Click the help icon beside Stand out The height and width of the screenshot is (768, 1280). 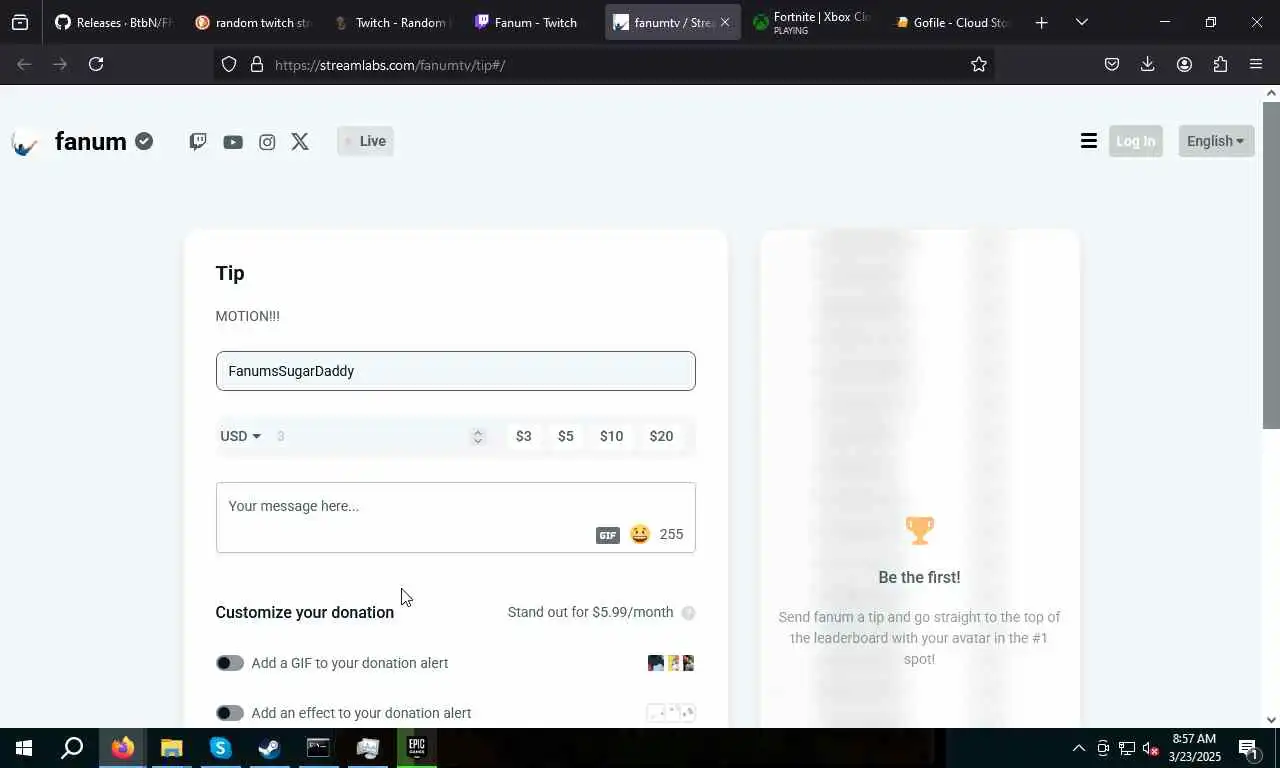[688, 613]
